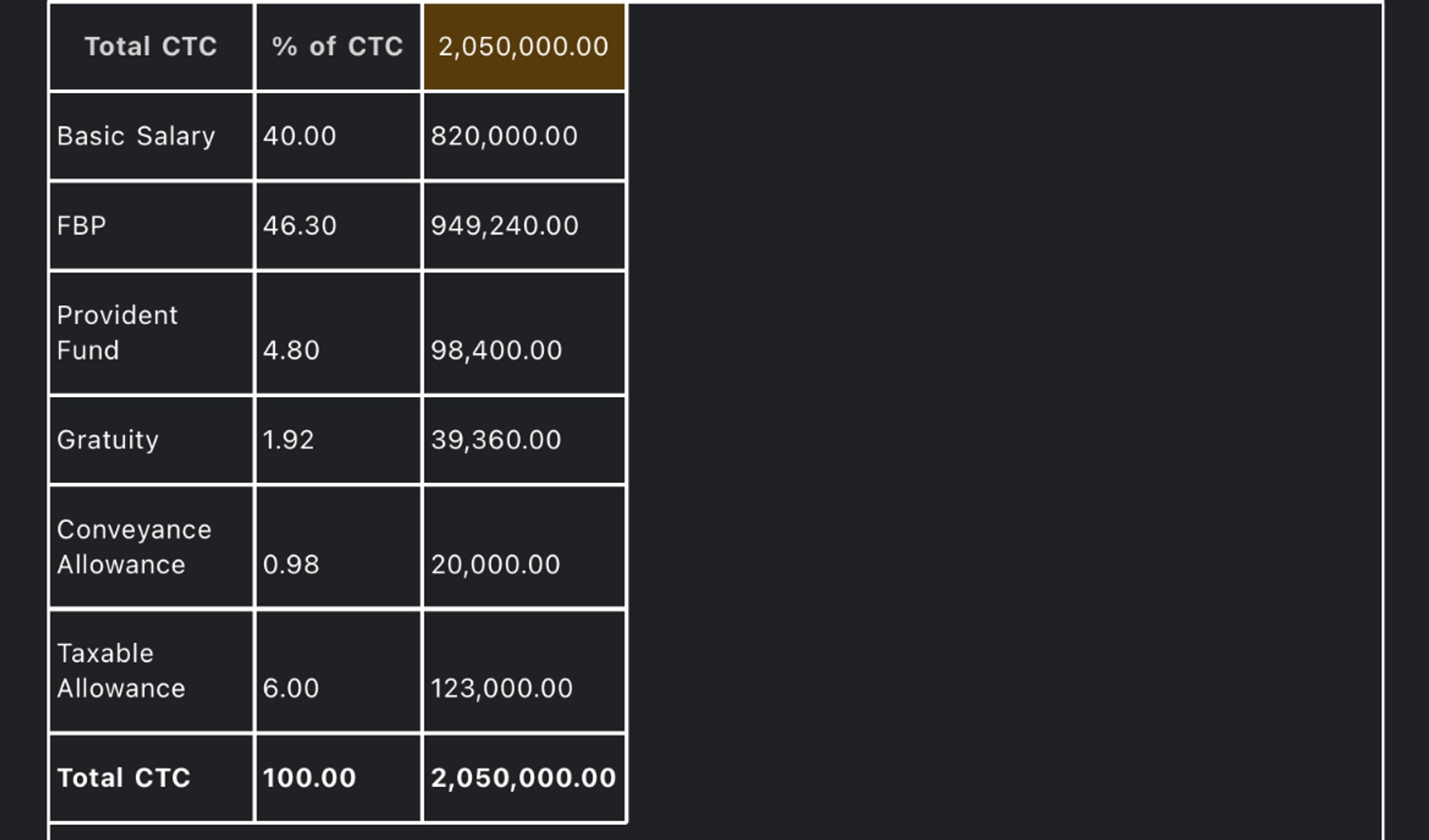Image resolution: width=1429 pixels, height=840 pixels.
Task: Click the 123,000.00 amount cell
Action: point(524,671)
